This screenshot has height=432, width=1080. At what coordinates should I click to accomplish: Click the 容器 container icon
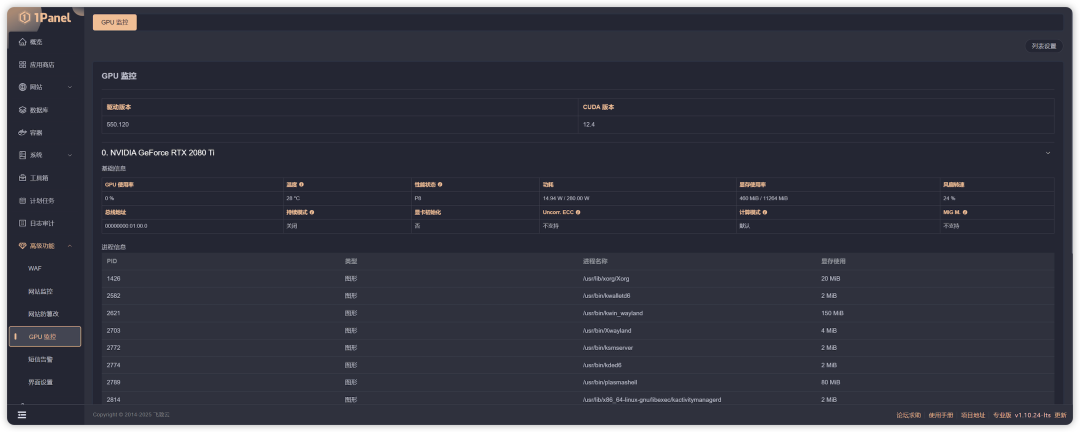pyautogui.click(x=23, y=132)
